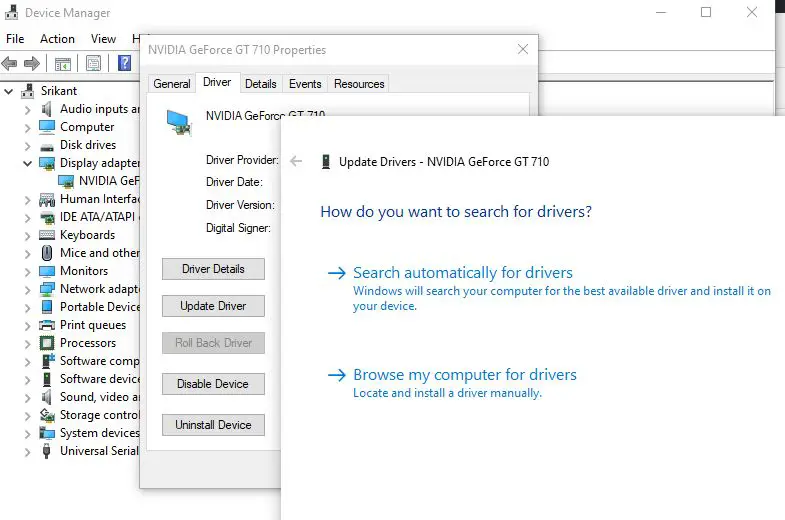Click the Help question mark toolbar icon

(x=125, y=63)
